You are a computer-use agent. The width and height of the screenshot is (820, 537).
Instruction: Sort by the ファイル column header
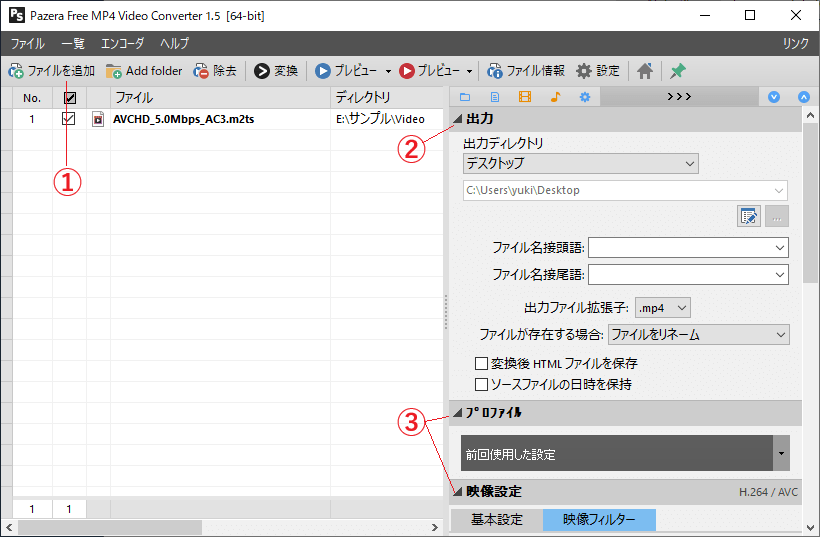tap(220, 98)
